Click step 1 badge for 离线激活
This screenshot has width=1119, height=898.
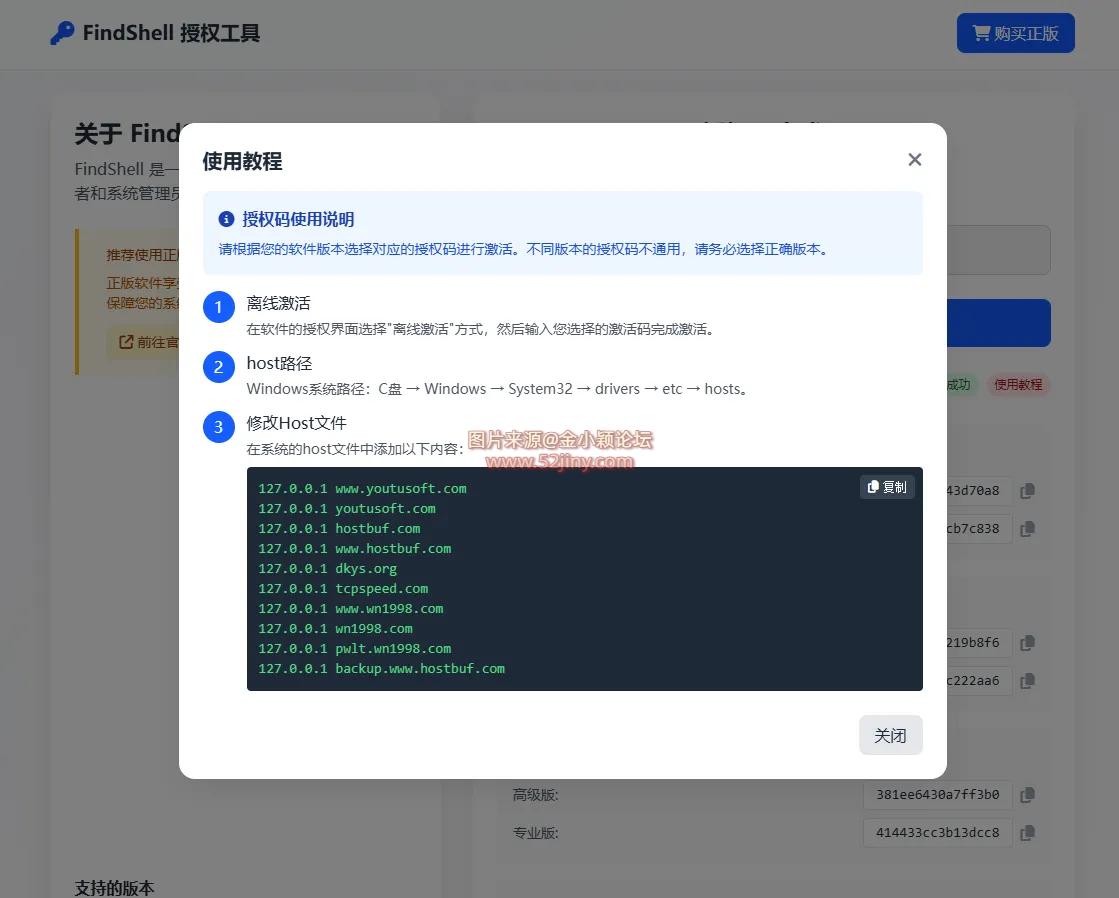click(x=218, y=307)
